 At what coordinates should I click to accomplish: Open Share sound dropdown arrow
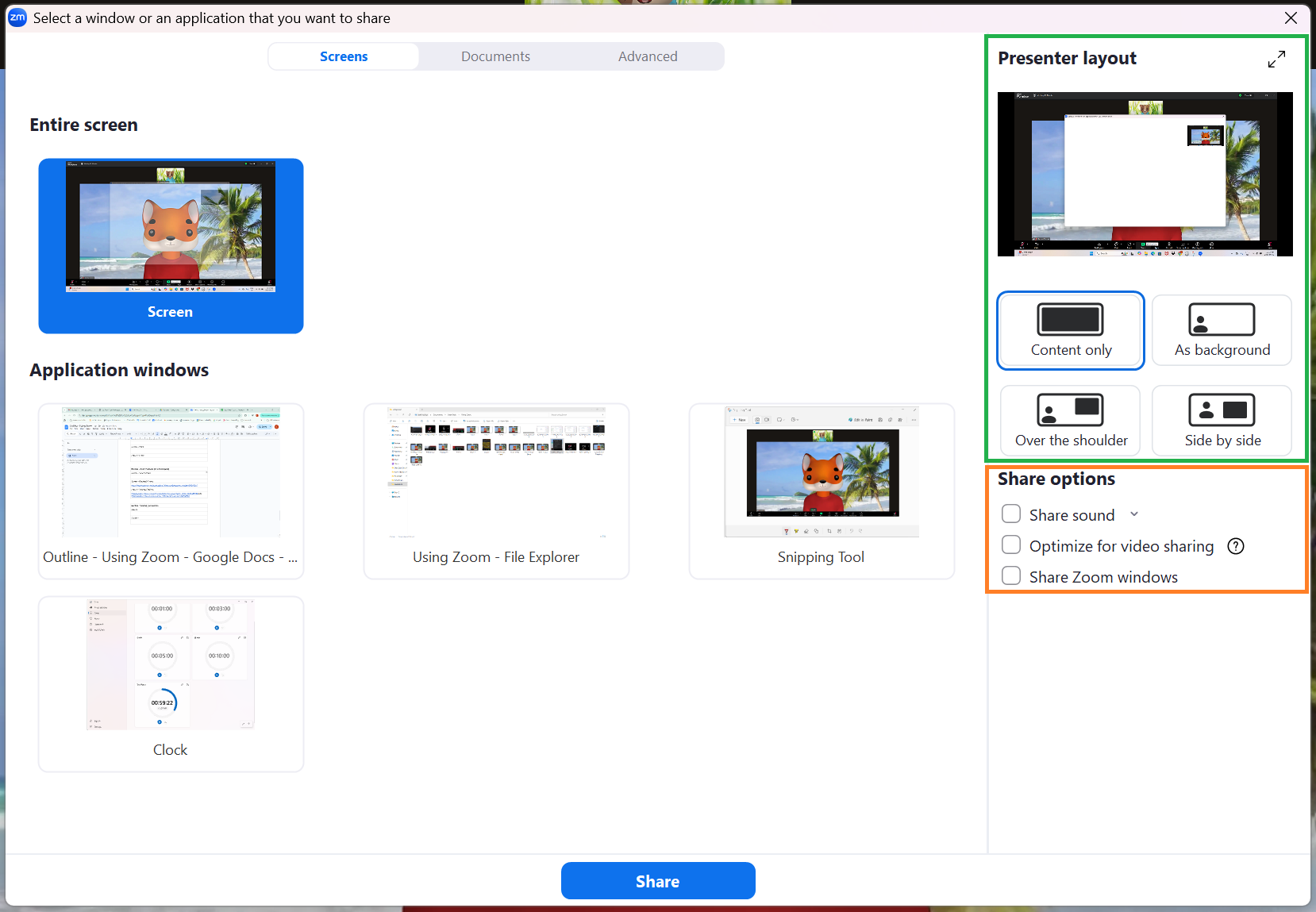(x=1134, y=514)
